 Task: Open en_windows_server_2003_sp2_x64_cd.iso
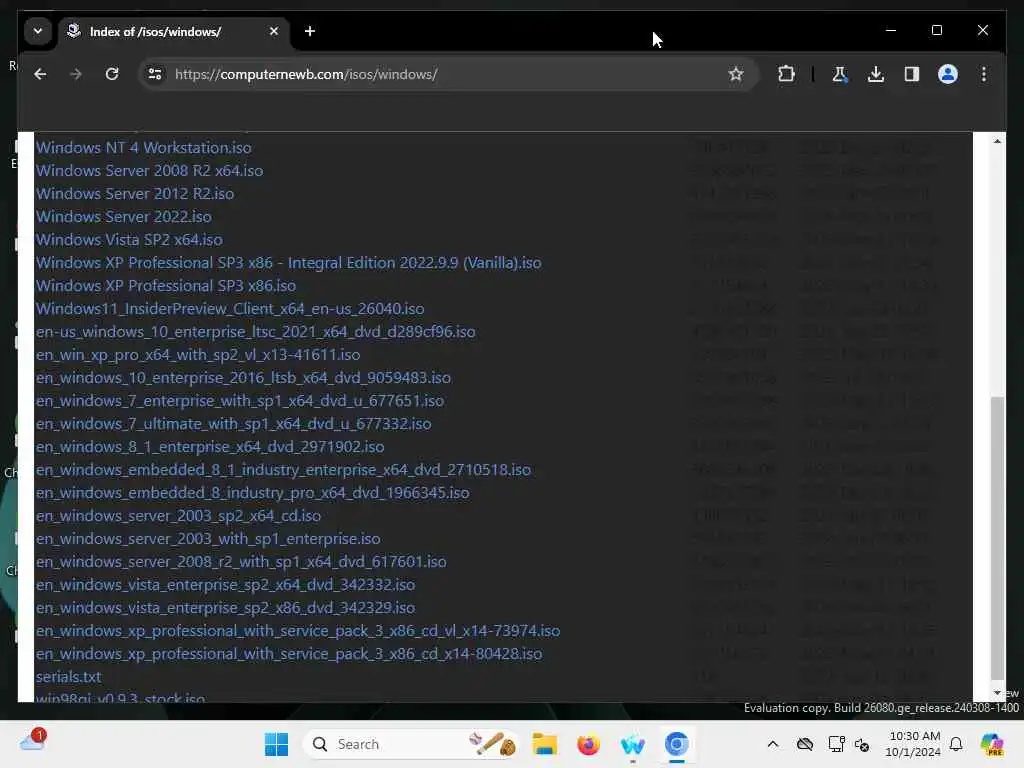(x=178, y=515)
